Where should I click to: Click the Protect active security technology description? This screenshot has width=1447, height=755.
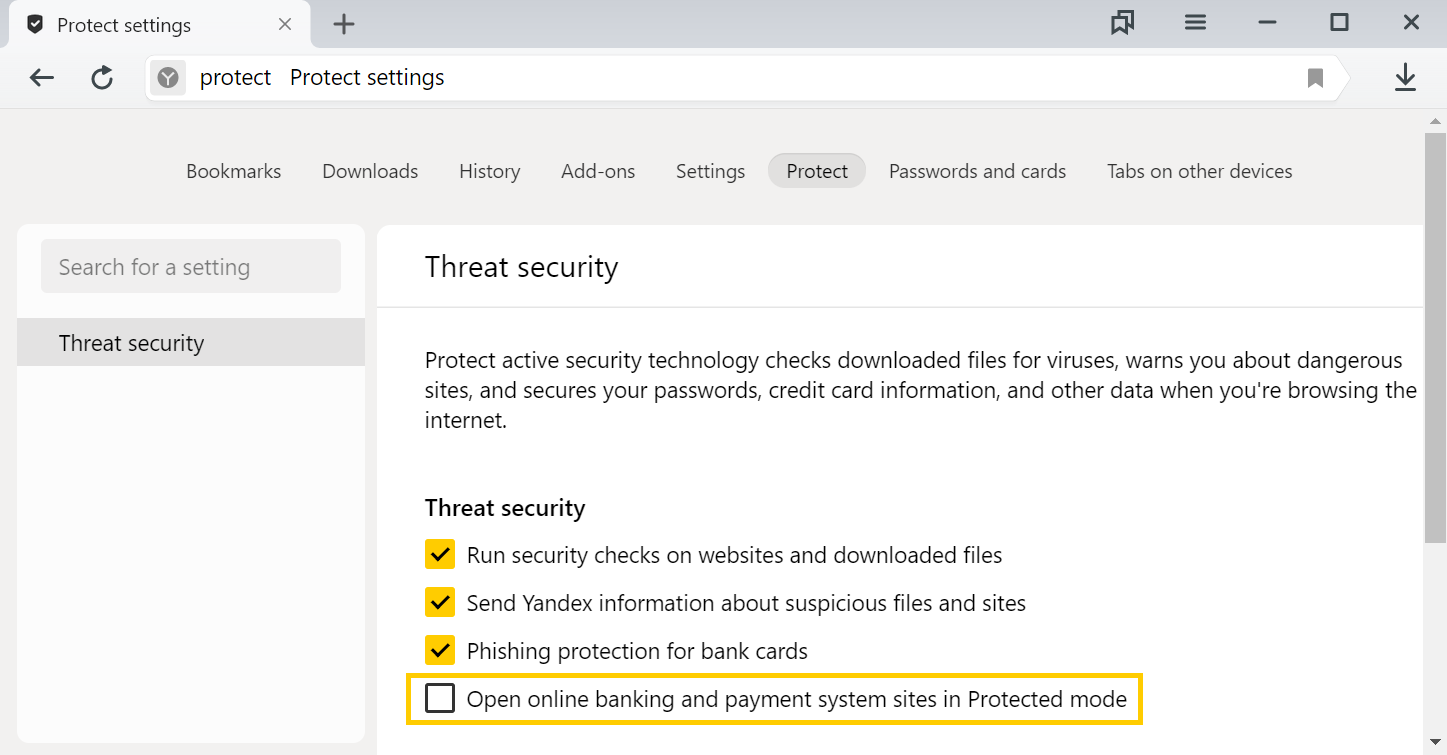click(921, 390)
